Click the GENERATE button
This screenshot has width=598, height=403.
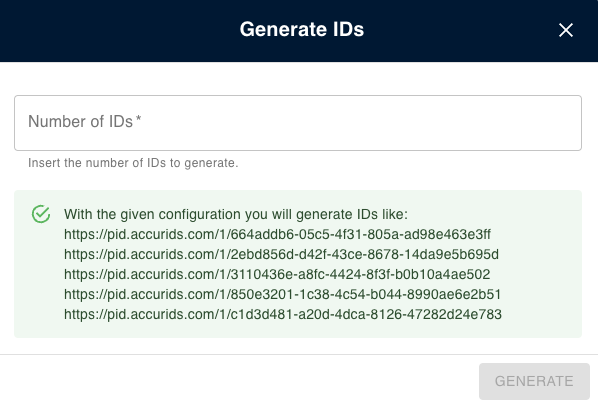[x=534, y=381]
